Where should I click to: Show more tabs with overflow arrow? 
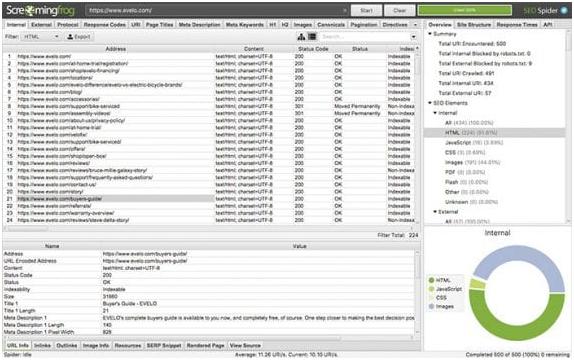click(415, 25)
